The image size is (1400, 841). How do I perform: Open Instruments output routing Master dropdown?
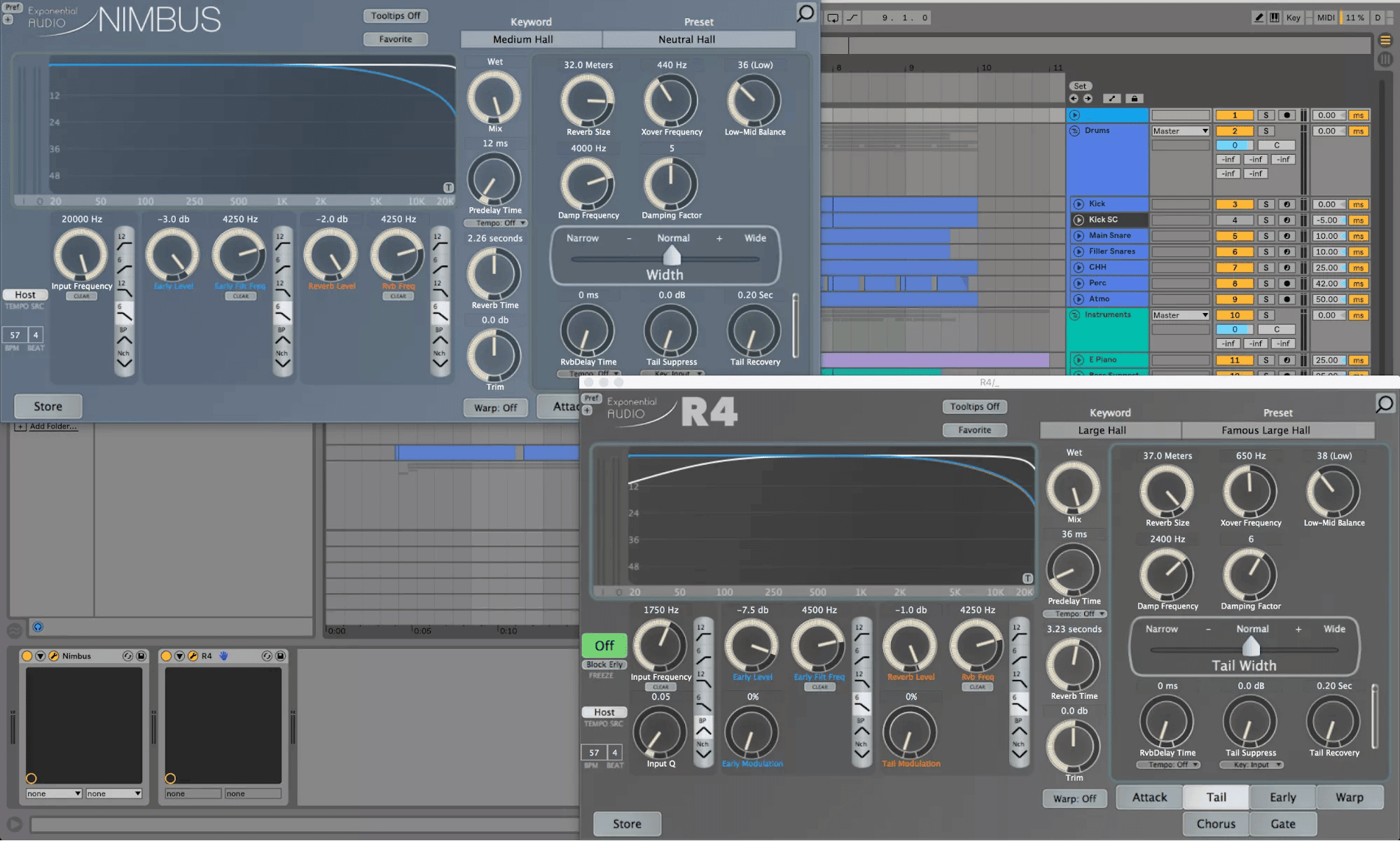tap(1180, 315)
